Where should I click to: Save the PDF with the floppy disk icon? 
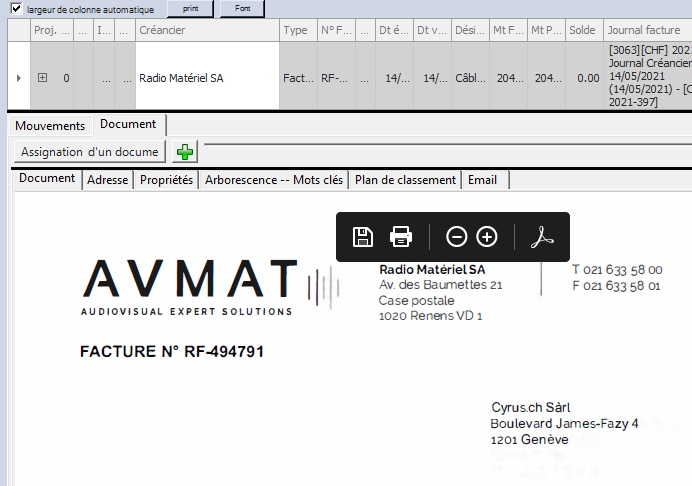pyautogui.click(x=363, y=237)
